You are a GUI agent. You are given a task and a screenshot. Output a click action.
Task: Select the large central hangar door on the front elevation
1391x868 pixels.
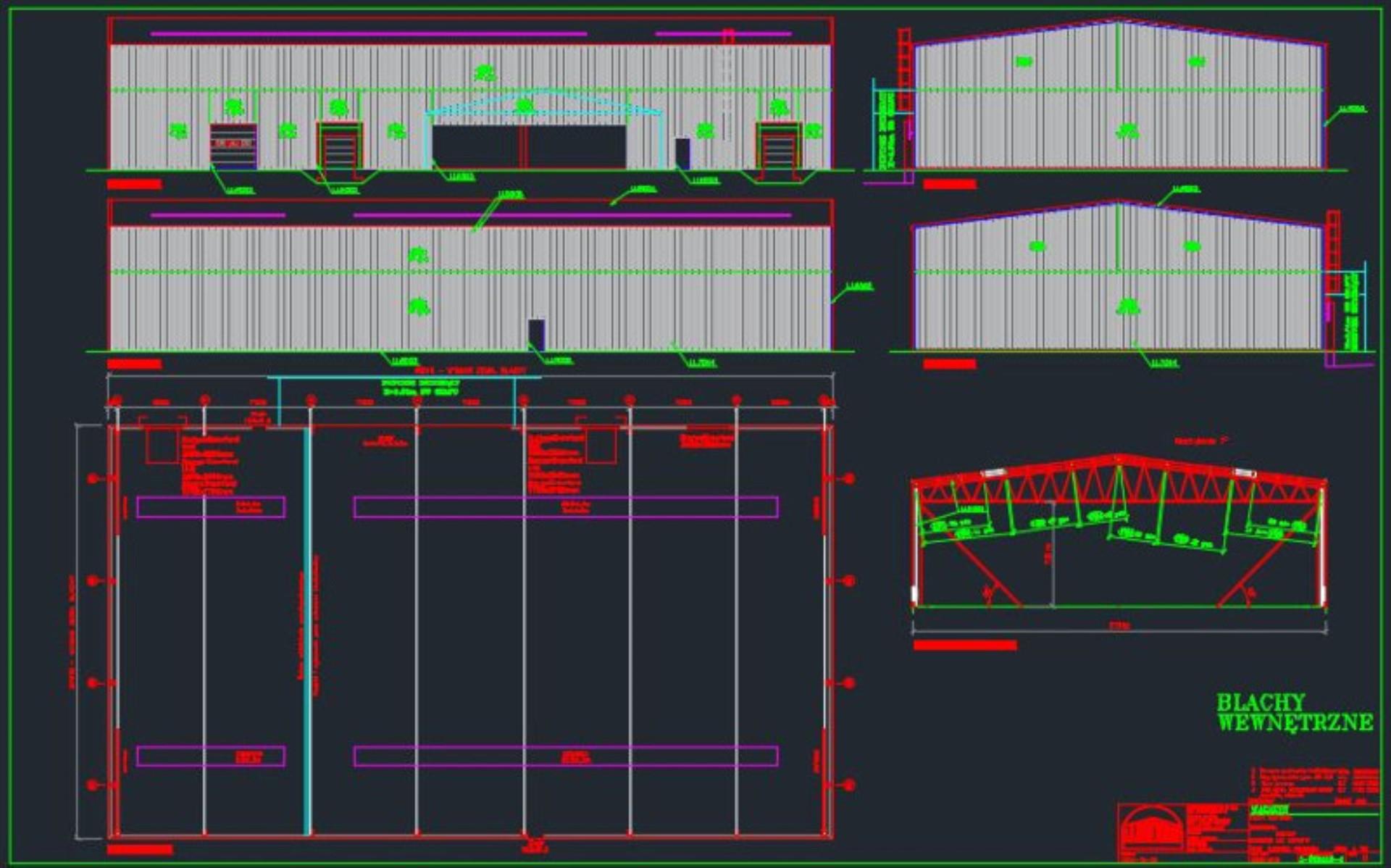click(x=529, y=147)
